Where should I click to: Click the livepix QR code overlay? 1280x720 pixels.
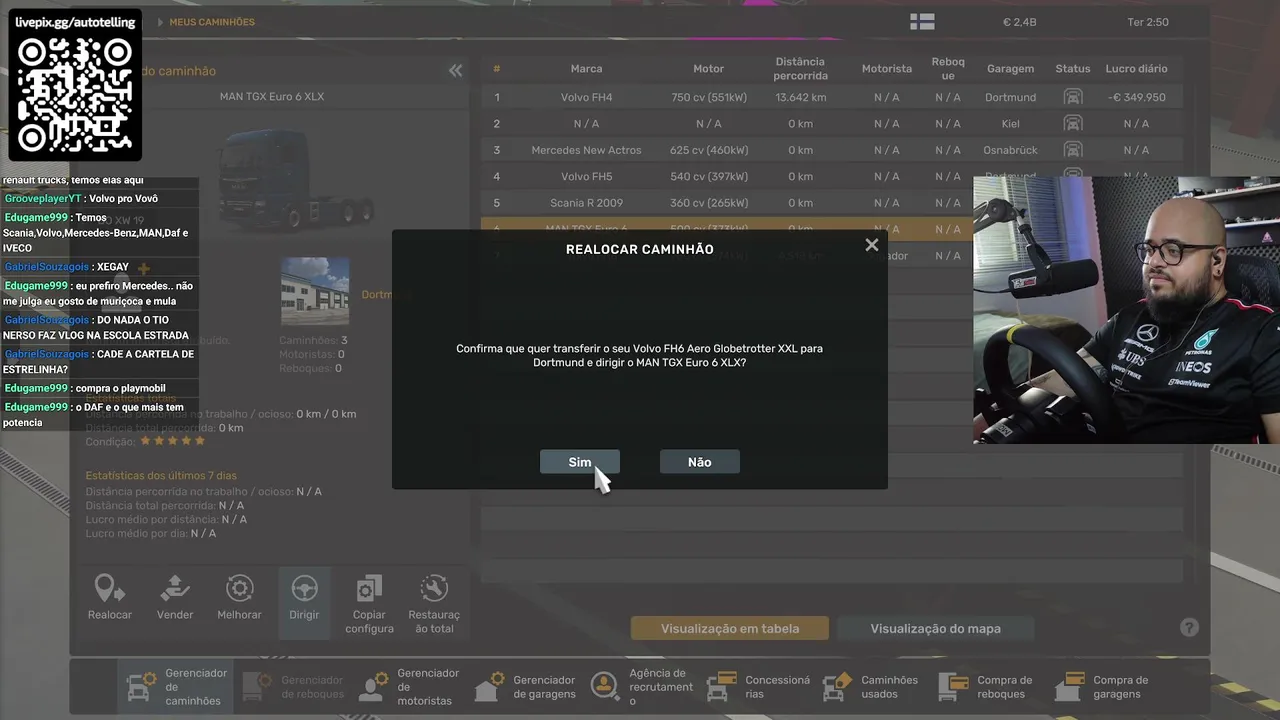pyautogui.click(x=75, y=95)
